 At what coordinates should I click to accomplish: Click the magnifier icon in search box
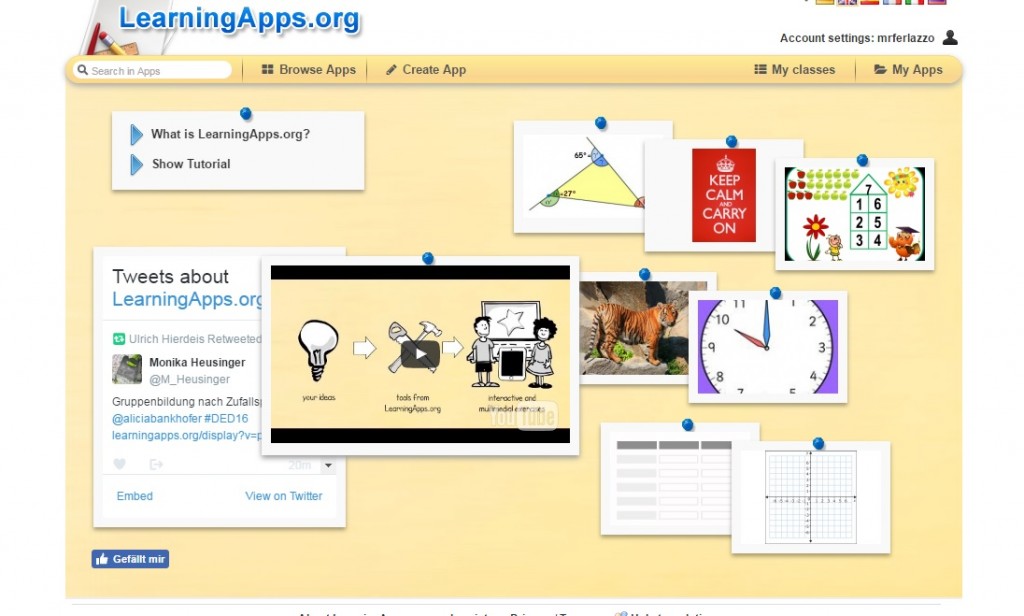83,70
